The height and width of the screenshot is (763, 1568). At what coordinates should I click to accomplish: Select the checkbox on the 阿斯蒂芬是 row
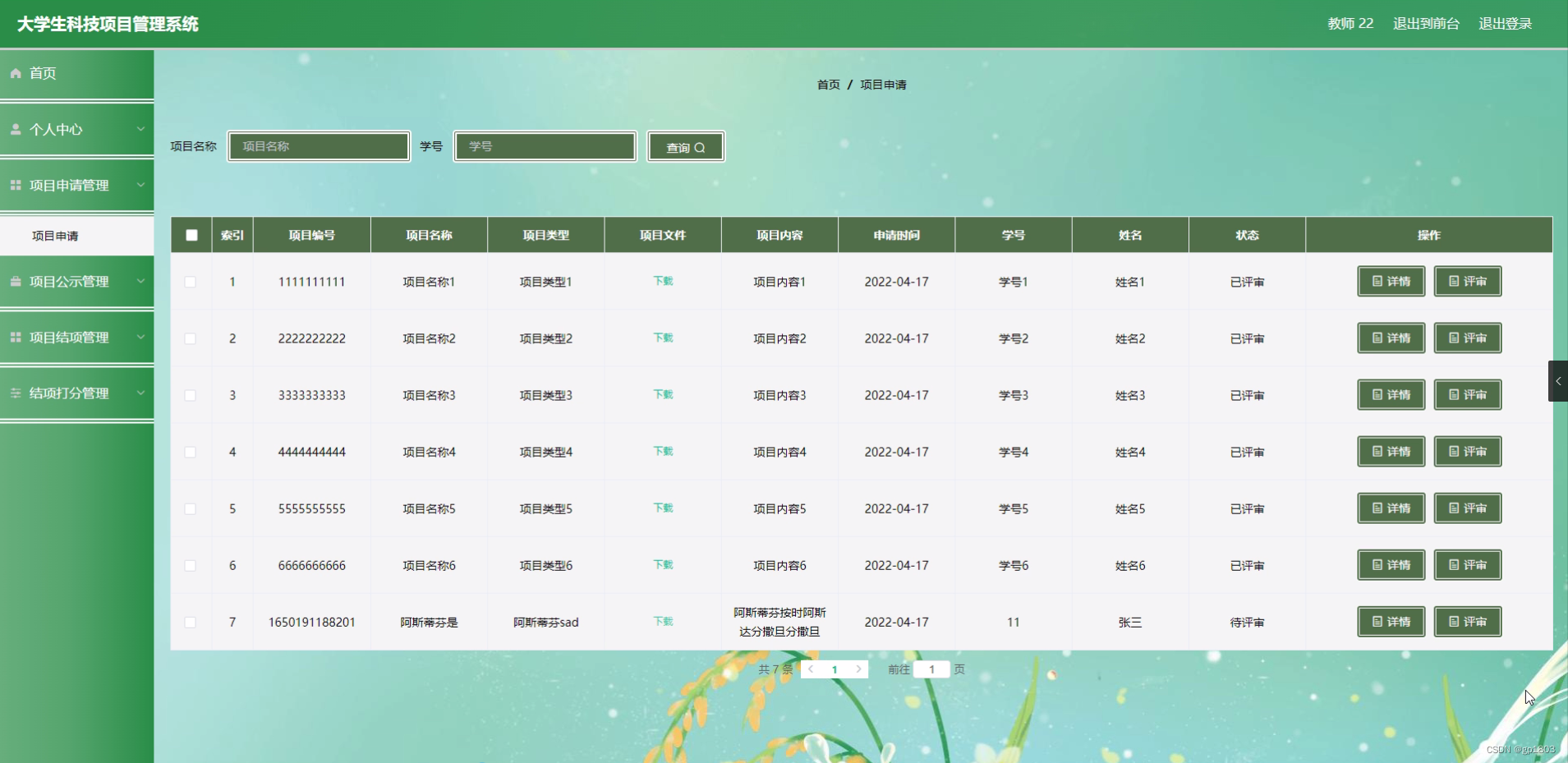coord(191,622)
